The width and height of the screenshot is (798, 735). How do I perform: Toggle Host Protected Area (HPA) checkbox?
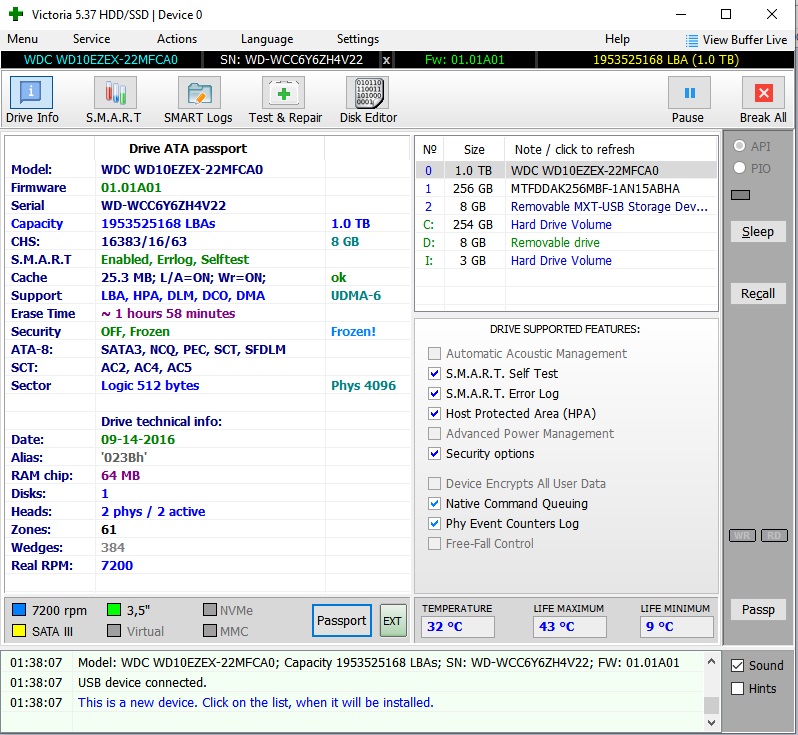(x=434, y=413)
